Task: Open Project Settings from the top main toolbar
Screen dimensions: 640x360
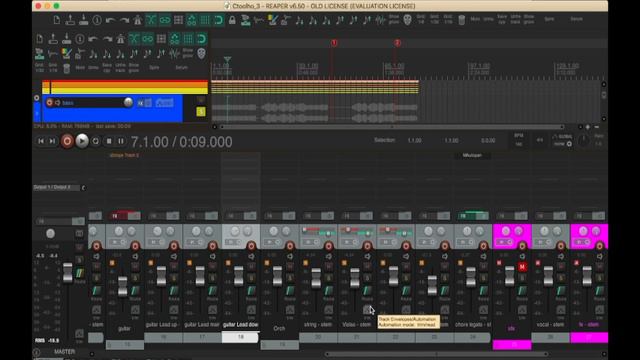Action: (x=97, y=20)
